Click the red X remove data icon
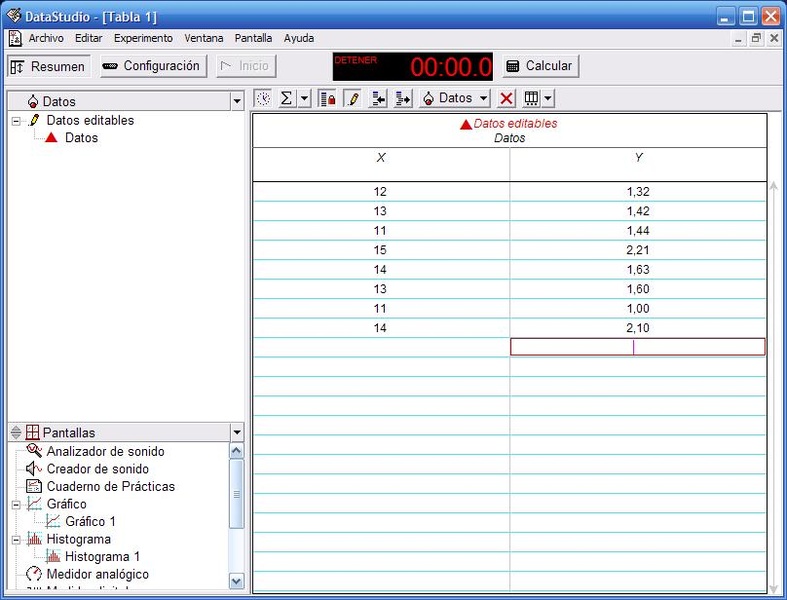 click(507, 98)
